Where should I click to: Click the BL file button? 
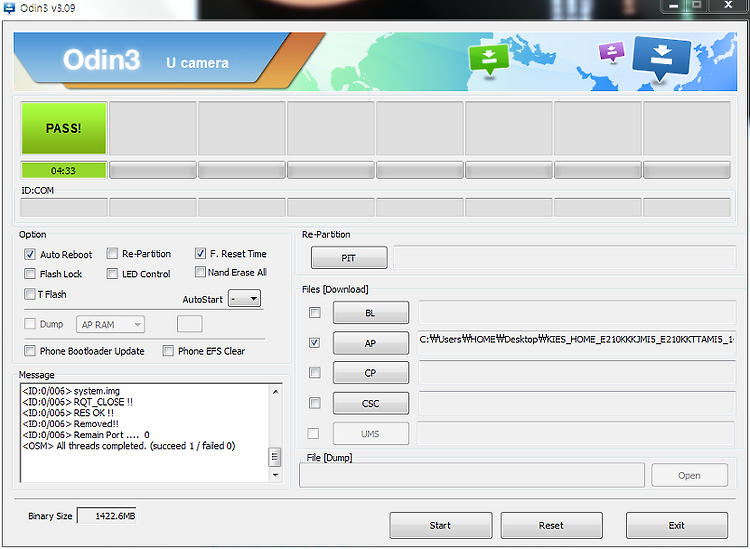[x=371, y=313]
